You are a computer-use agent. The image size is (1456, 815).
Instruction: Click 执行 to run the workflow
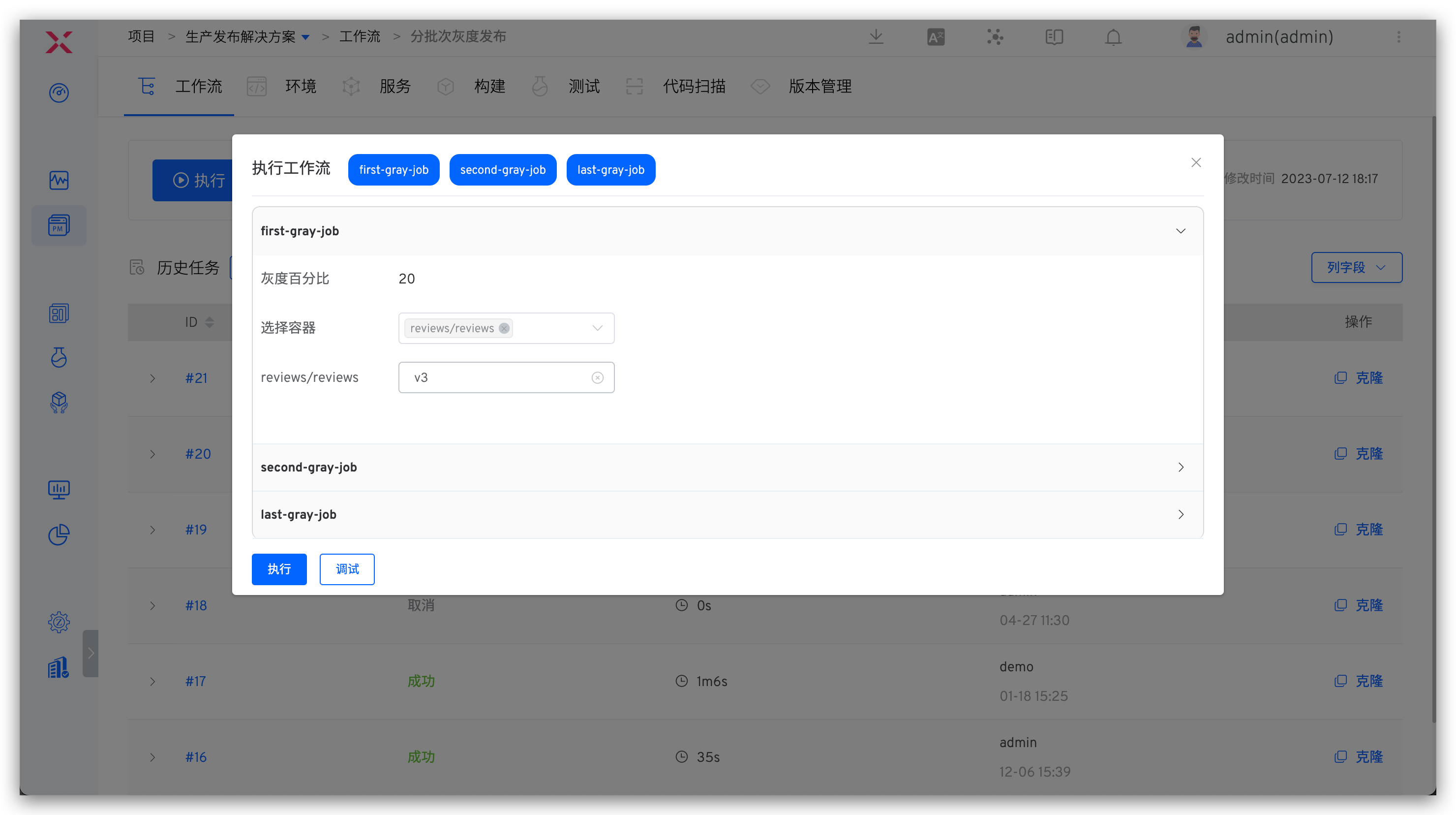(x=278, y=569)
